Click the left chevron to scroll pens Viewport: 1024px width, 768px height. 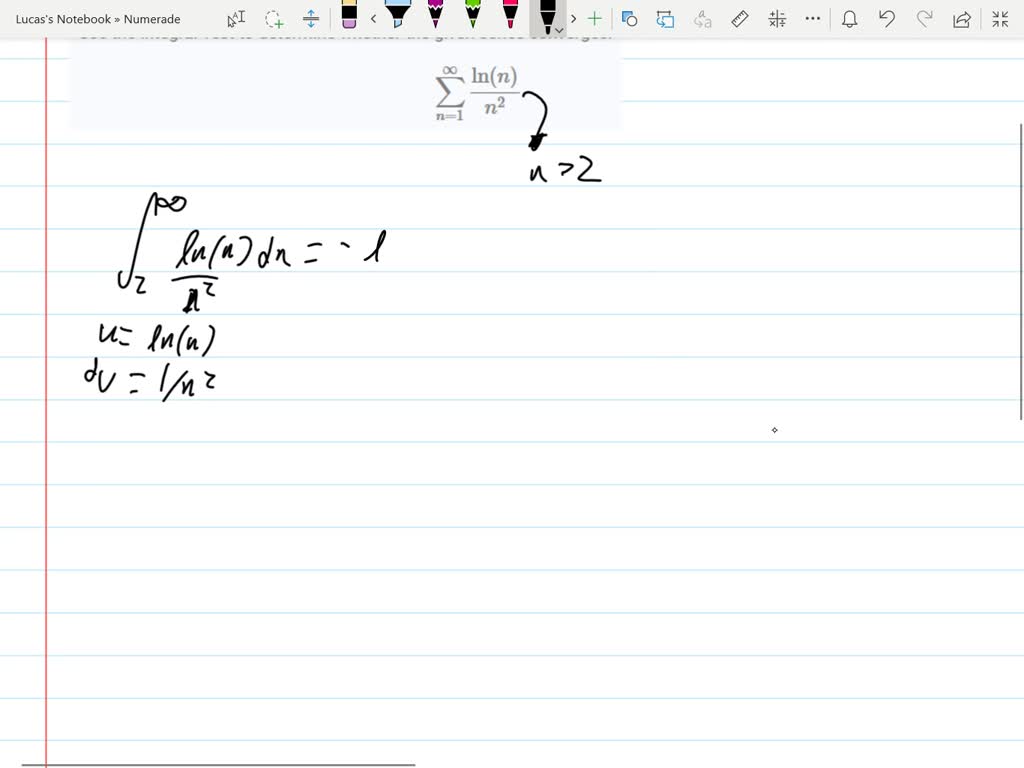[x=374, y=18]
